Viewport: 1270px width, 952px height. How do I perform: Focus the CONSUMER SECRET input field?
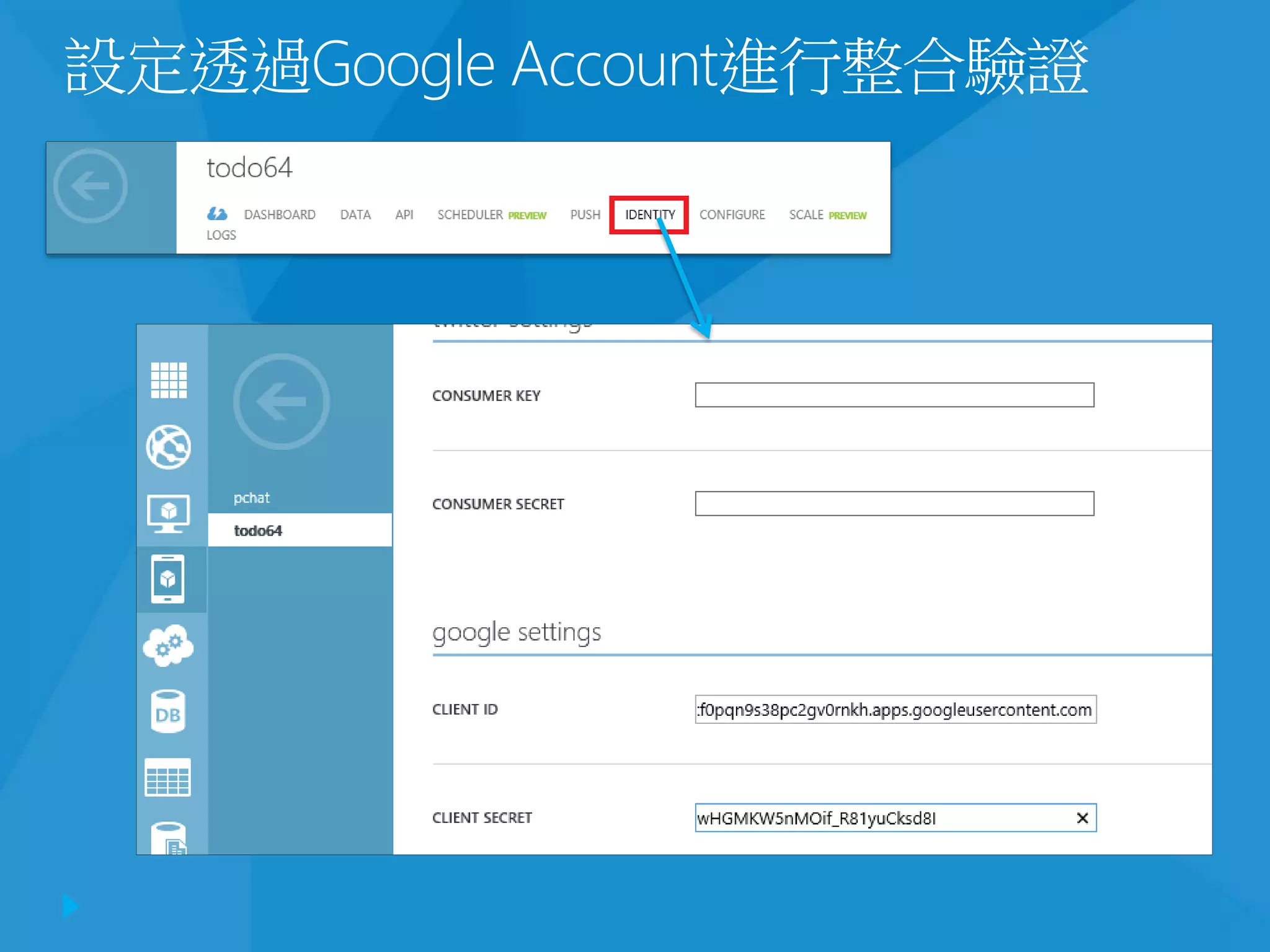(894, 503)
